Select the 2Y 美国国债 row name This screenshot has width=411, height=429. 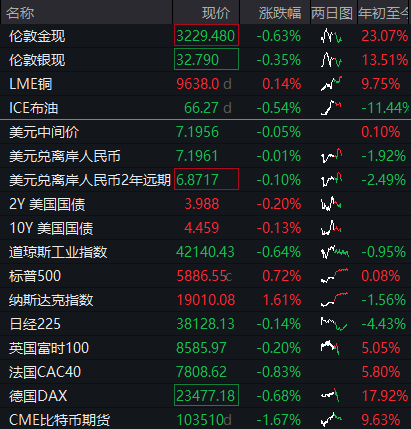click(47, 204)
